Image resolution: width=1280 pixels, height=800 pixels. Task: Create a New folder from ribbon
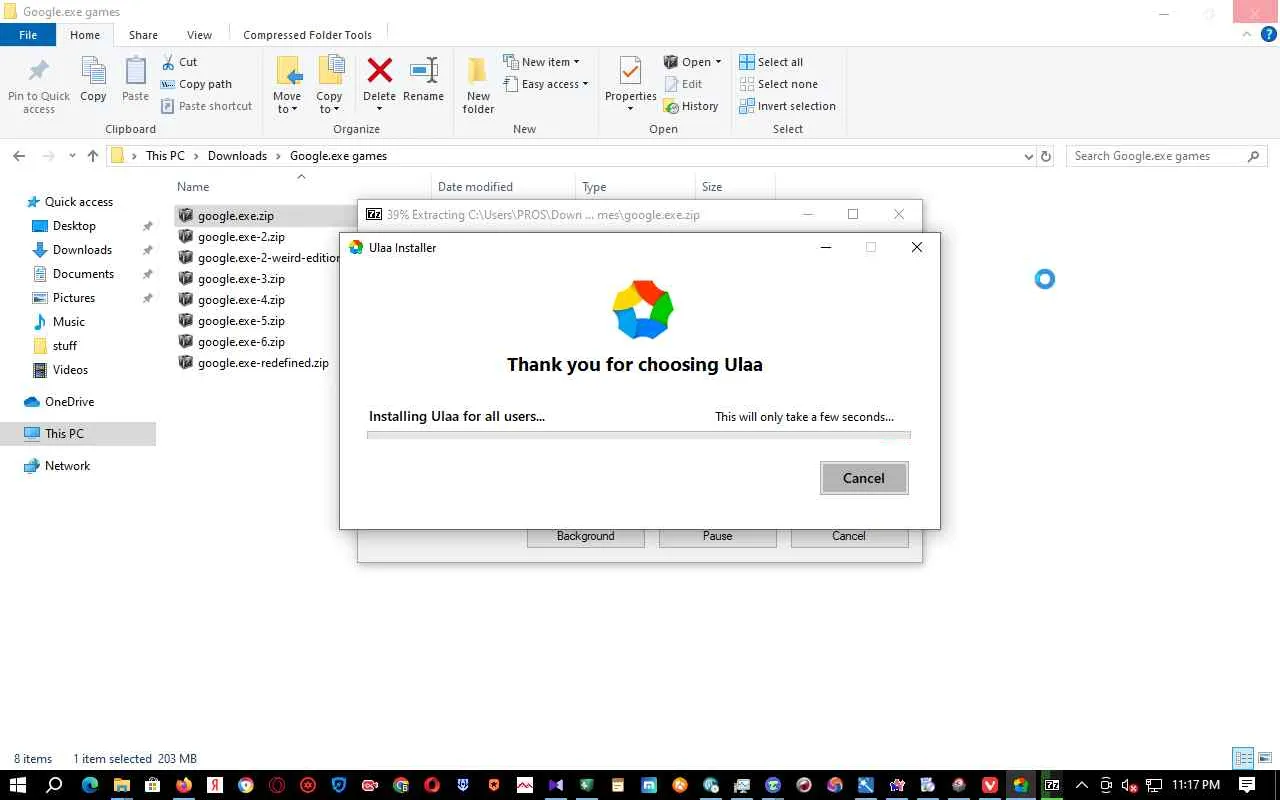(x=478, y=85)
